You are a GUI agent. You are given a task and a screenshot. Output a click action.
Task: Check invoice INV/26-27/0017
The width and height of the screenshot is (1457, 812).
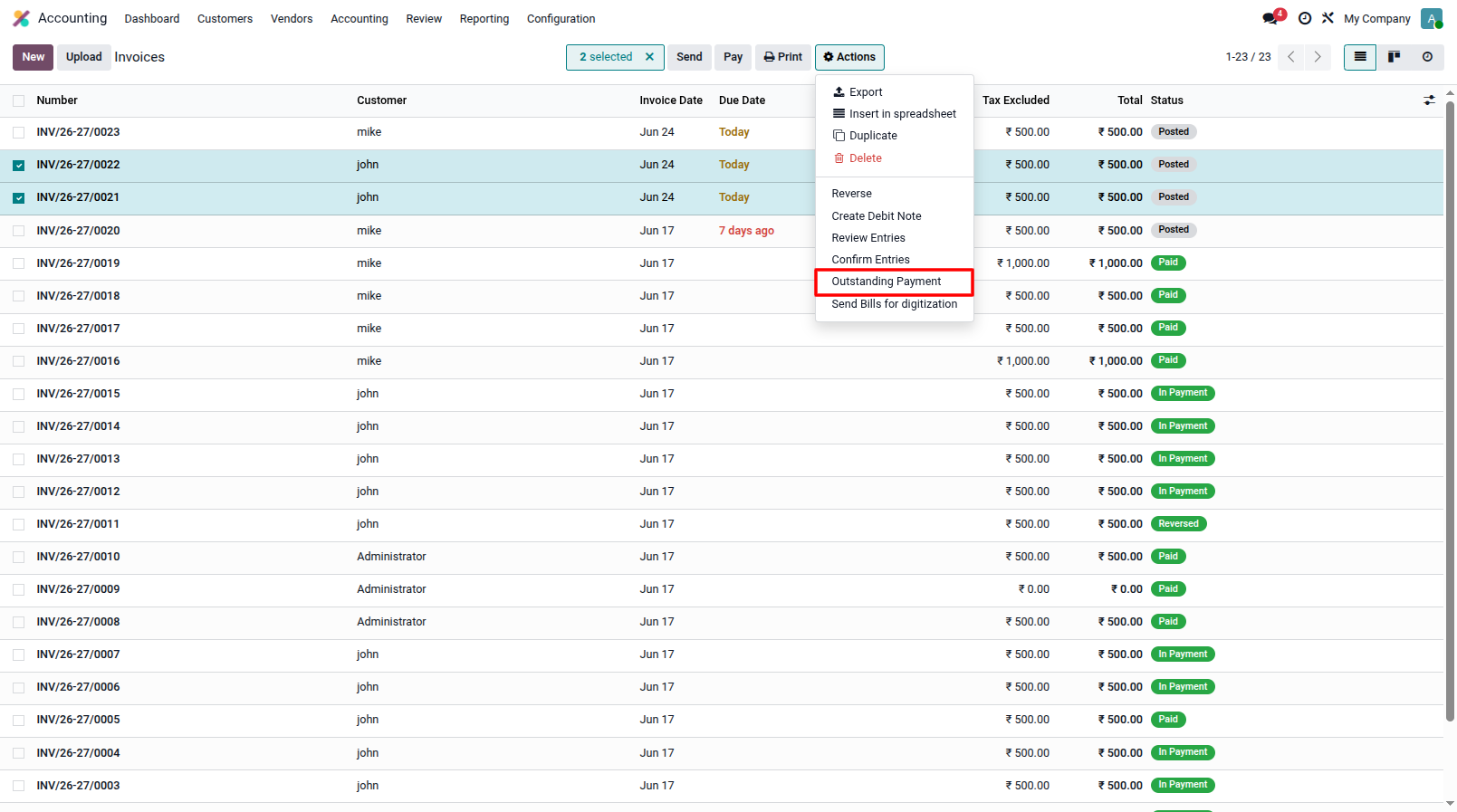point(19,329)
